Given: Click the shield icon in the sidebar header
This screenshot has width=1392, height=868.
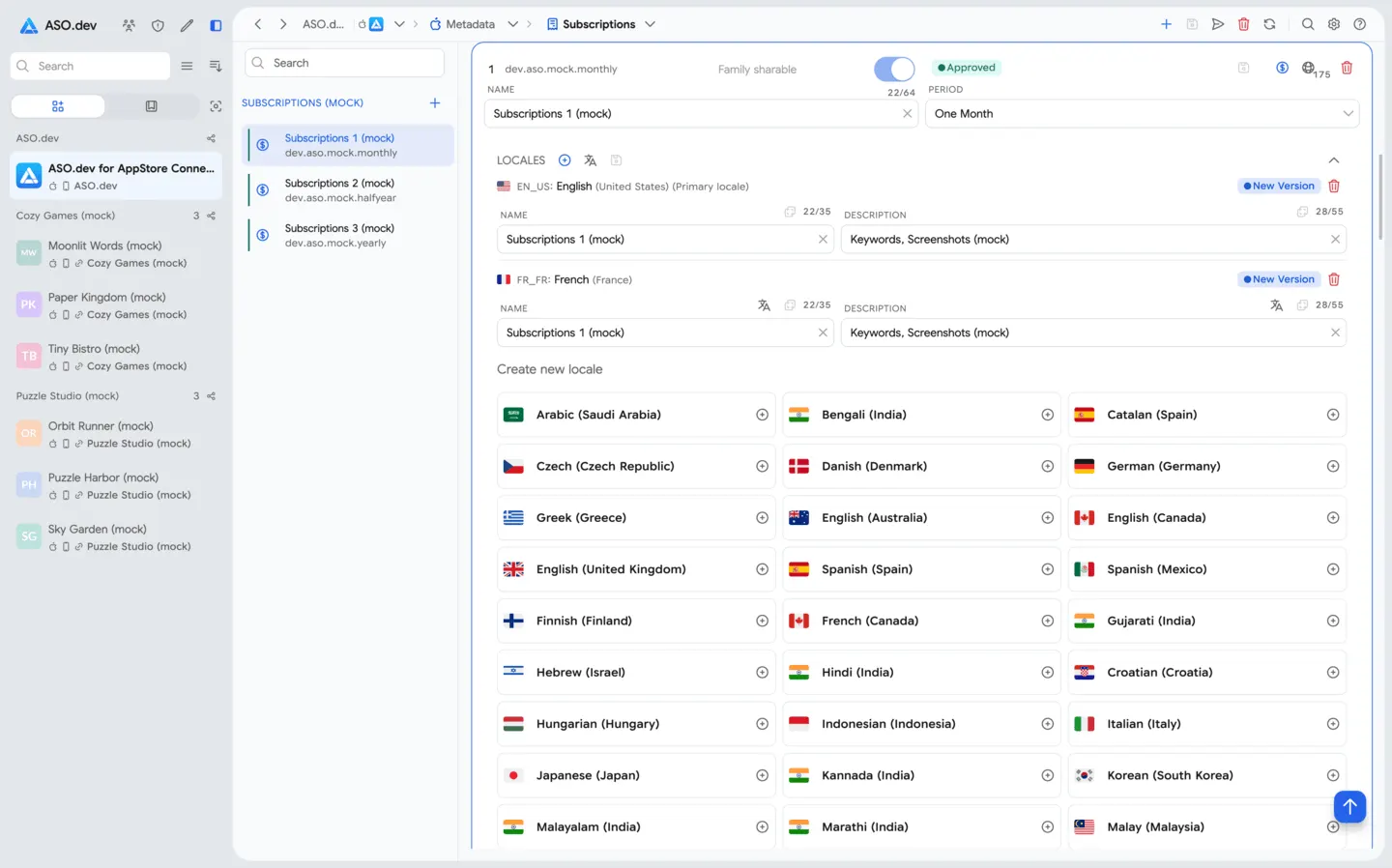Looking at the screenshot, I should pyautogui.click(x=158, y=26).
